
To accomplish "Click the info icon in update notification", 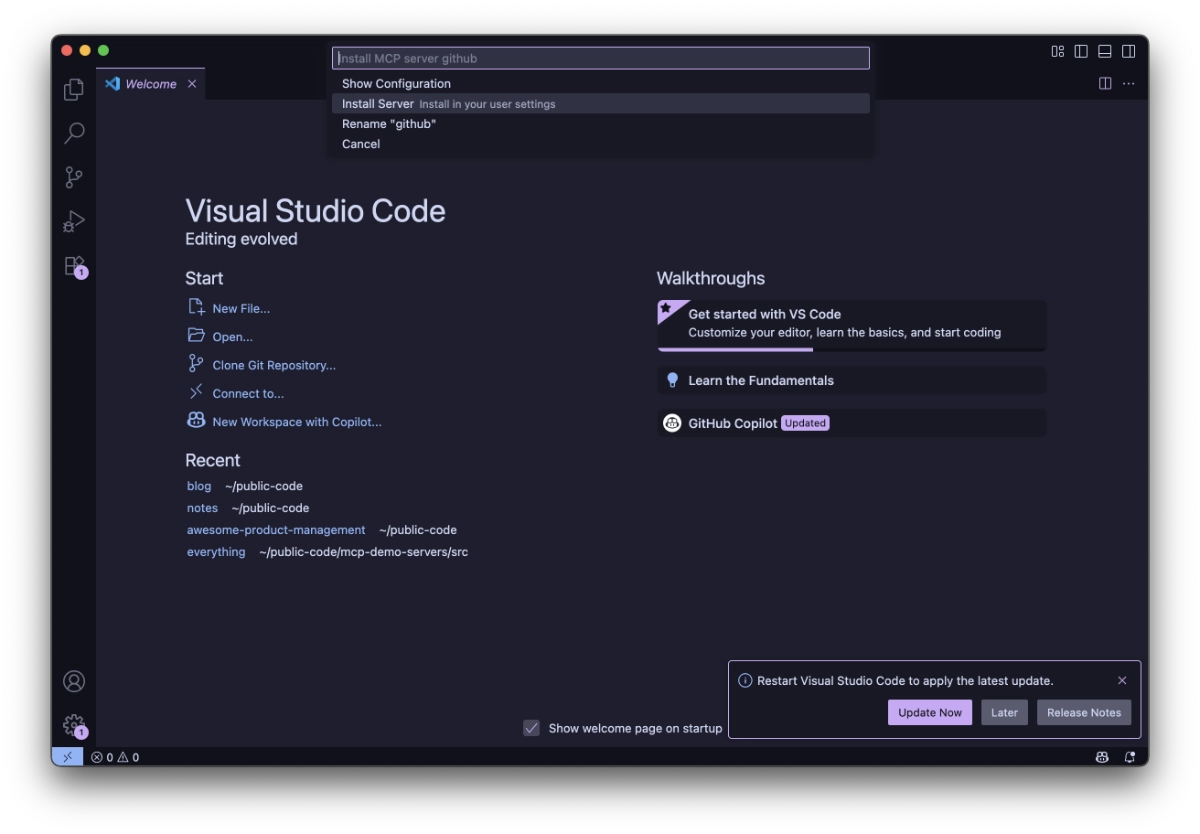I will point(745,680).
